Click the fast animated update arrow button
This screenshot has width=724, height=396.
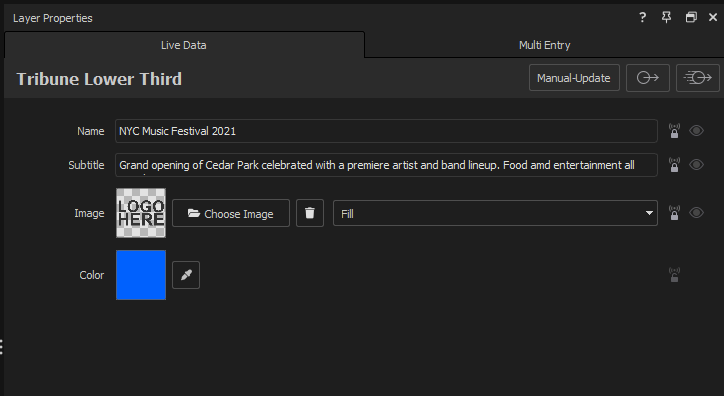pos(697,78)
